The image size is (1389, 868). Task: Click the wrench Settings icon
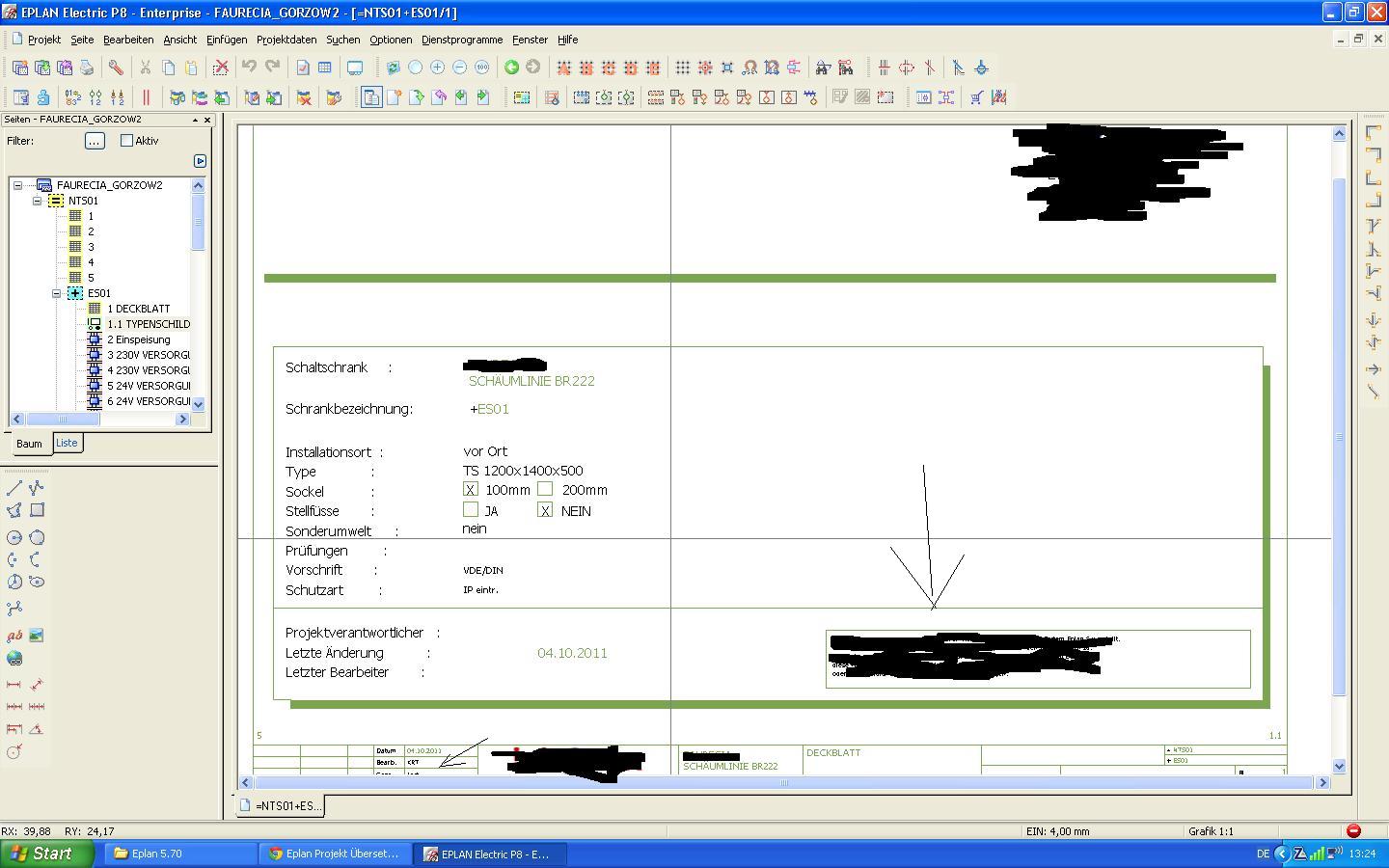116,68
